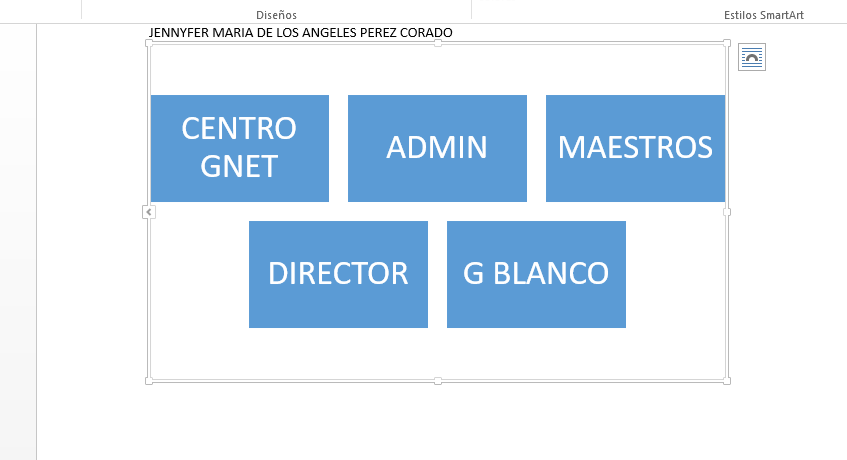Click the top-right corner sizing handle
Image resolution: width=847 pixels, height=460 pixels.
[727, 43]
